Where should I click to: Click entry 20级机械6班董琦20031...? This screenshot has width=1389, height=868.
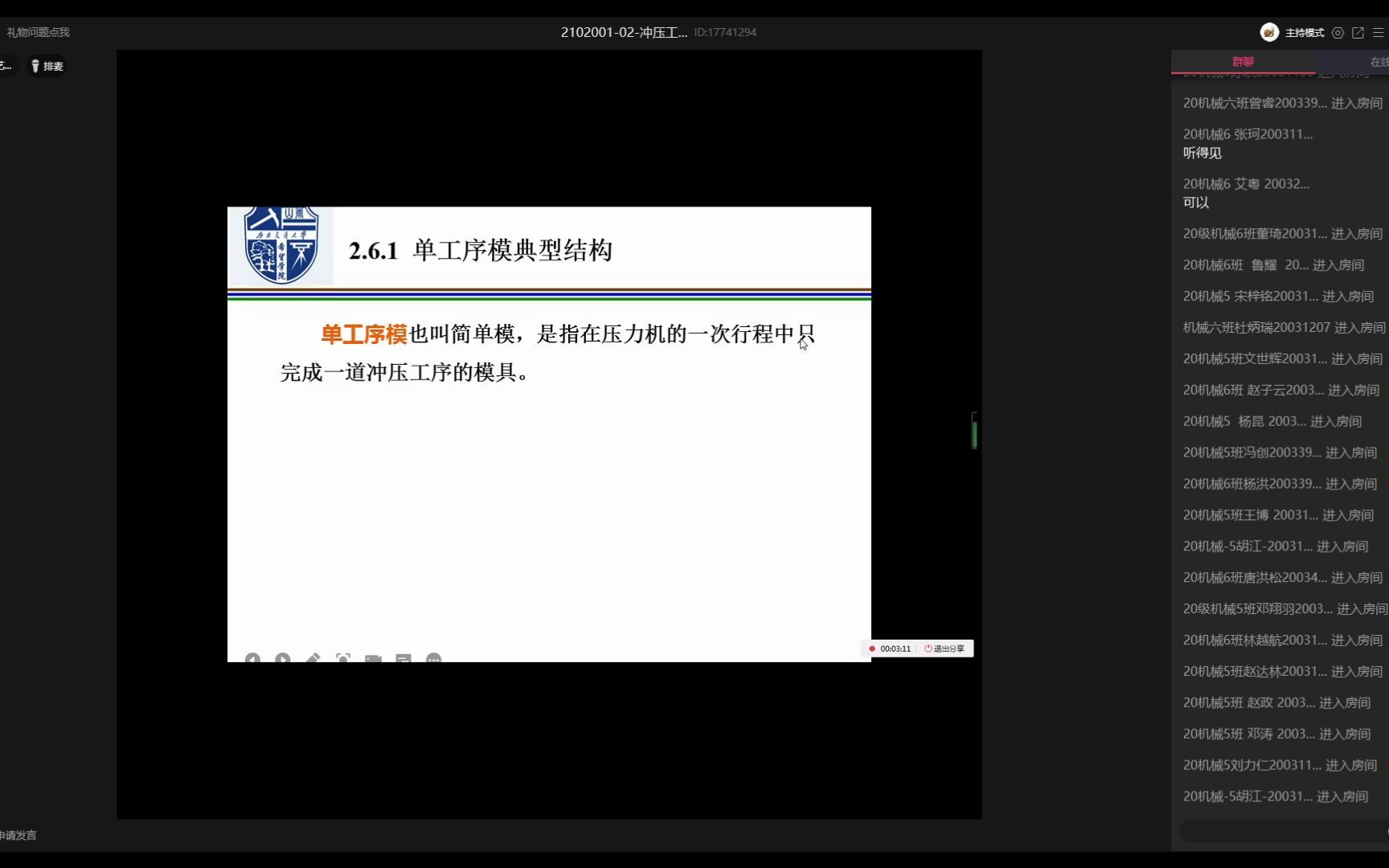[1283, 234]
